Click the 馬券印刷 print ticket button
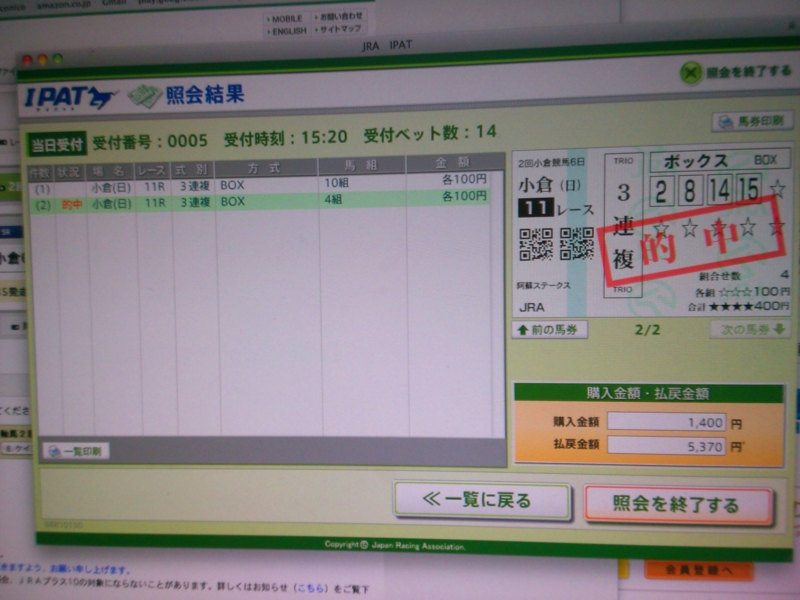This screenshot has width=800, height=600. click(752, 122)
